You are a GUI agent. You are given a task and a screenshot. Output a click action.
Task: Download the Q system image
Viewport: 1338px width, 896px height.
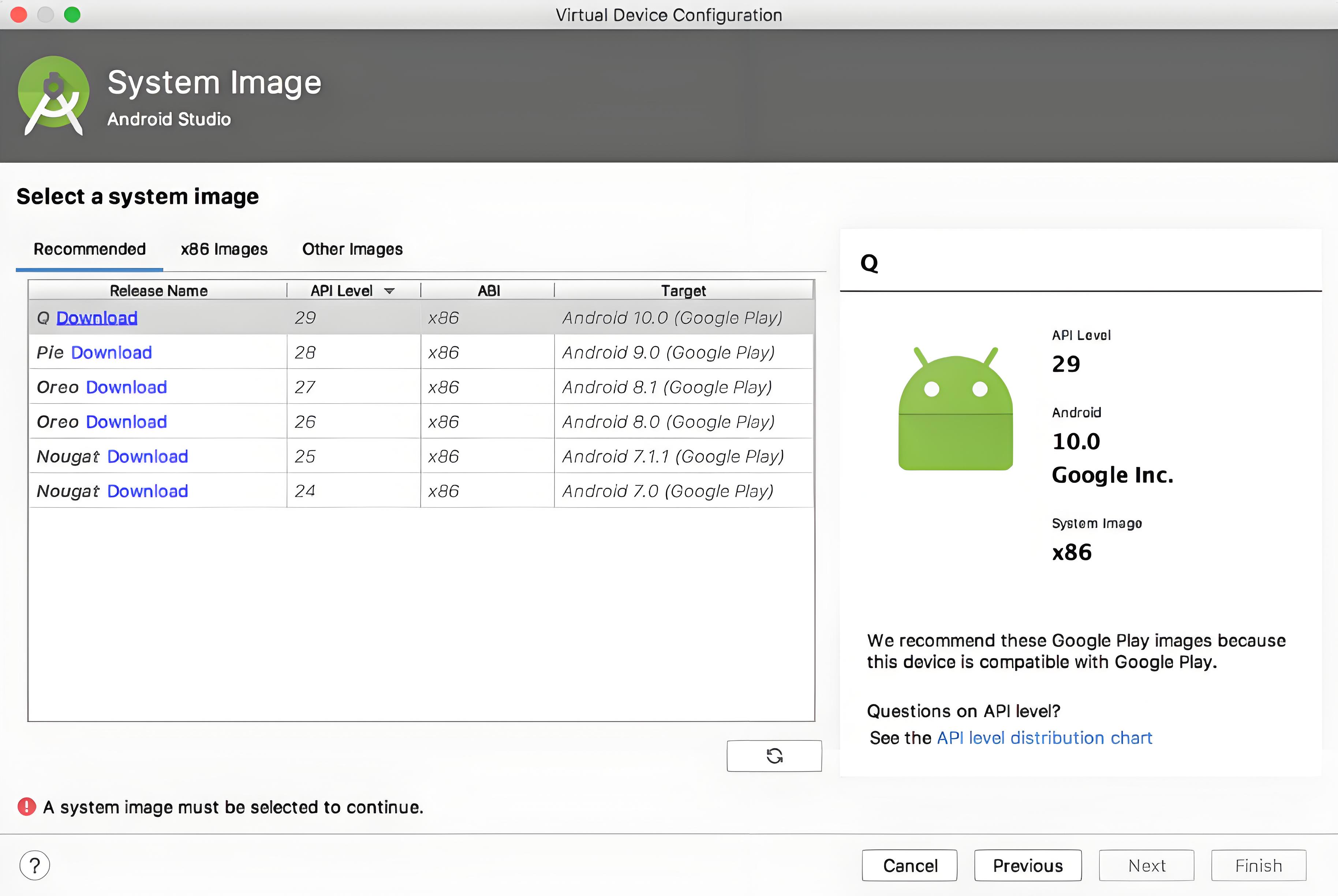(x=97, y=318)
